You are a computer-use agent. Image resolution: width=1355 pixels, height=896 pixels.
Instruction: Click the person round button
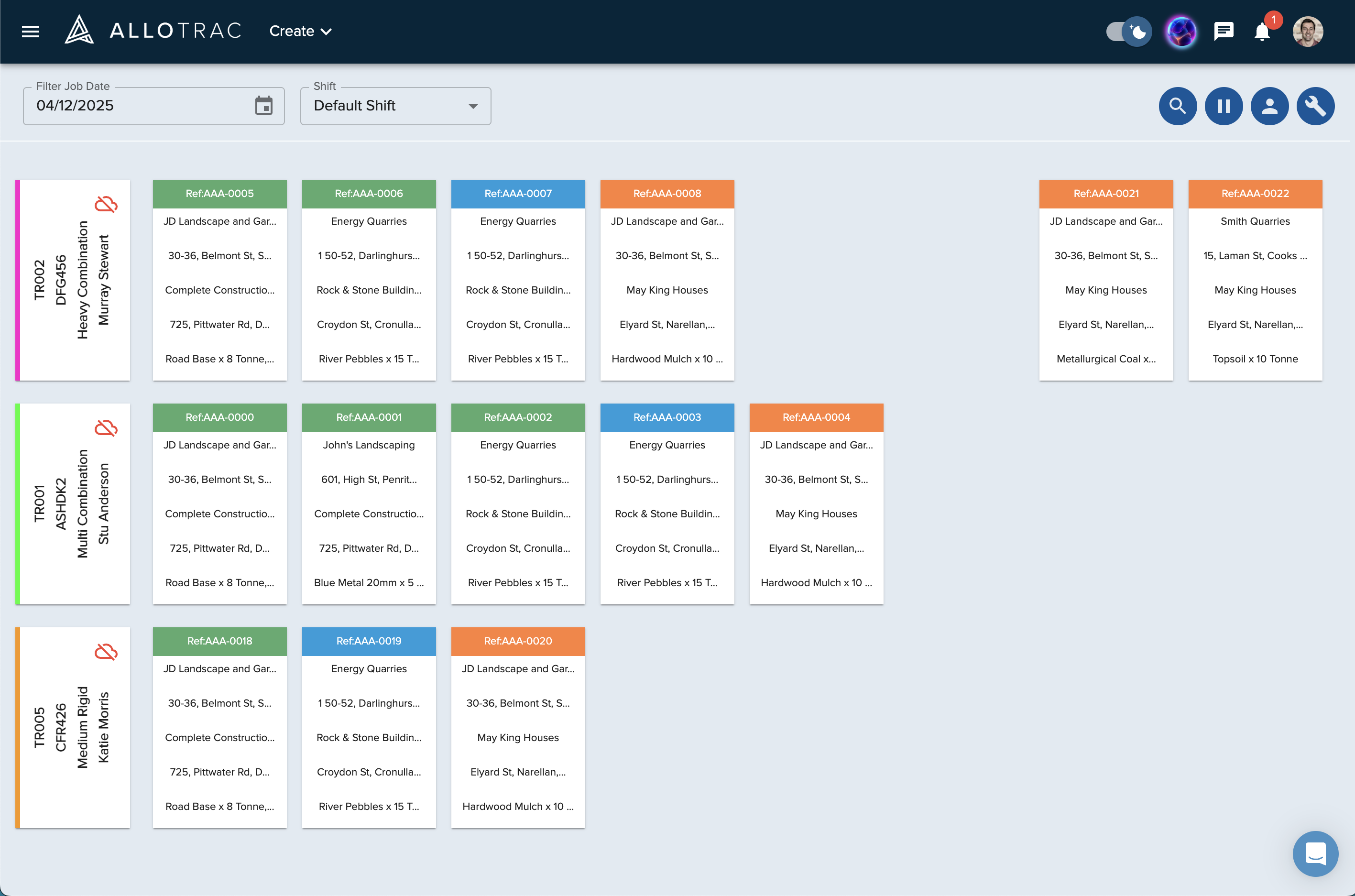(1269, 106)
